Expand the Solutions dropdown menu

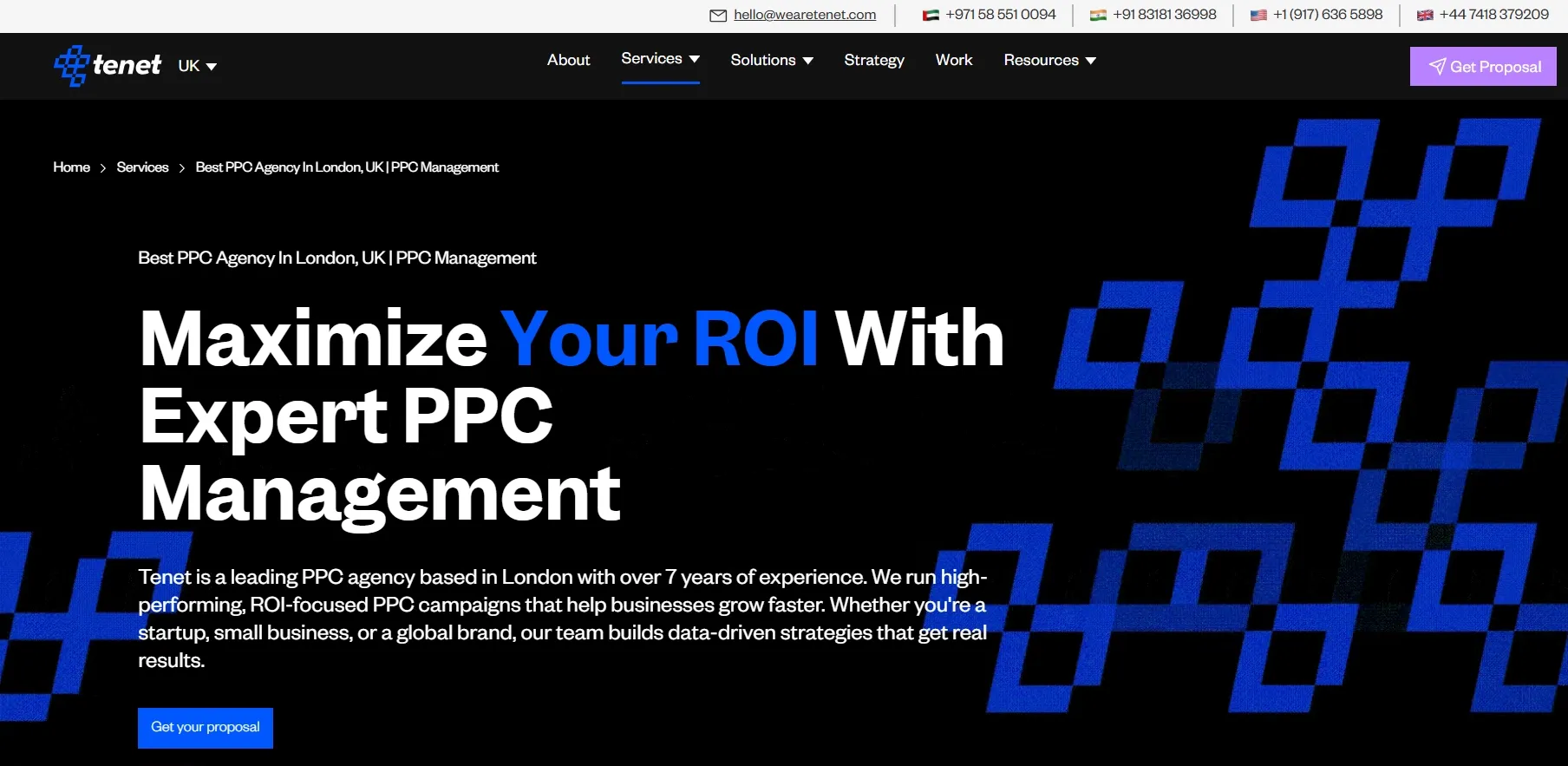coord(771,60)
